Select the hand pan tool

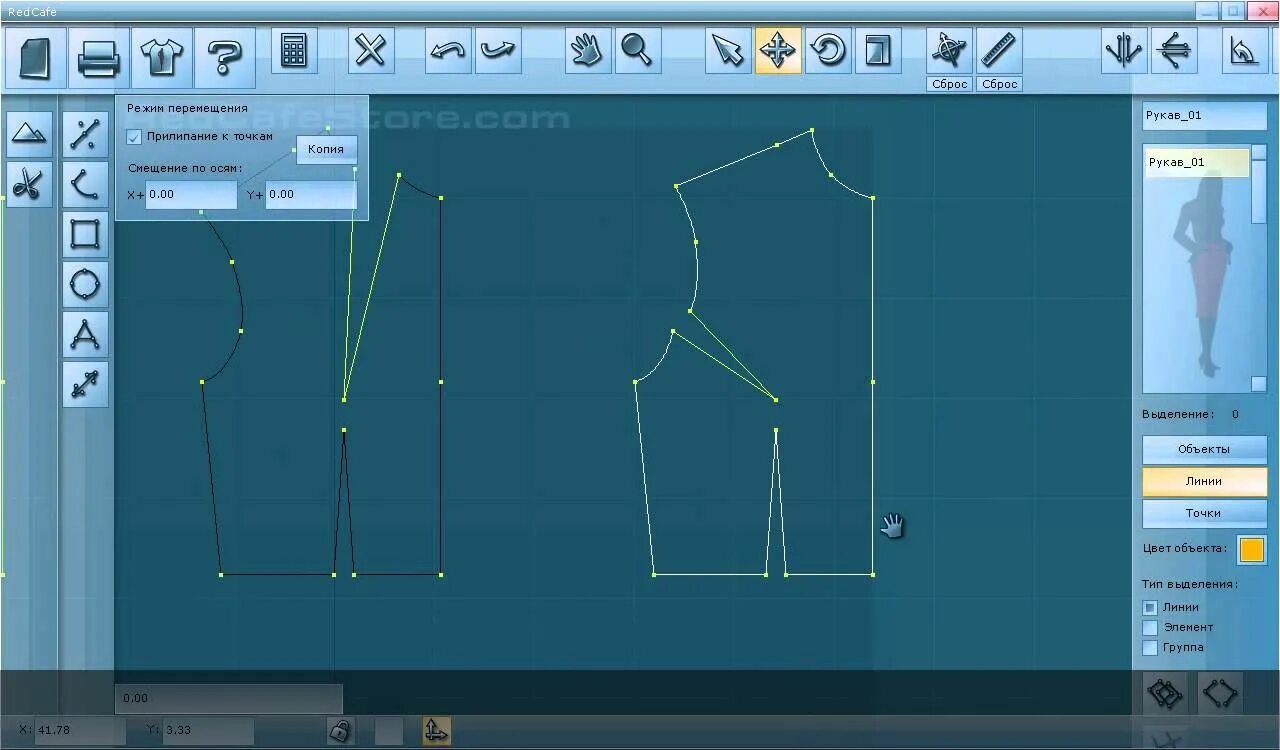pos(588,50)
